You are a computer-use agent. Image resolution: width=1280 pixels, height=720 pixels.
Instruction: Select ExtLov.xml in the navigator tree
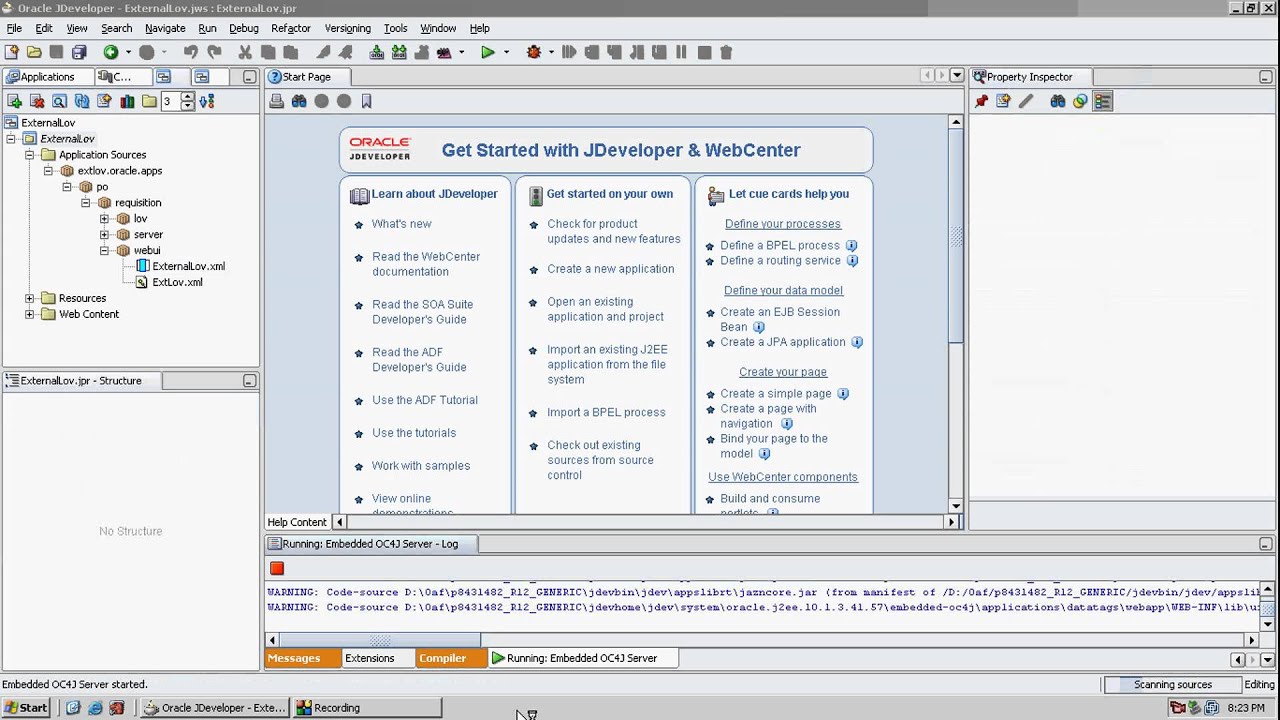click(177, 282)
